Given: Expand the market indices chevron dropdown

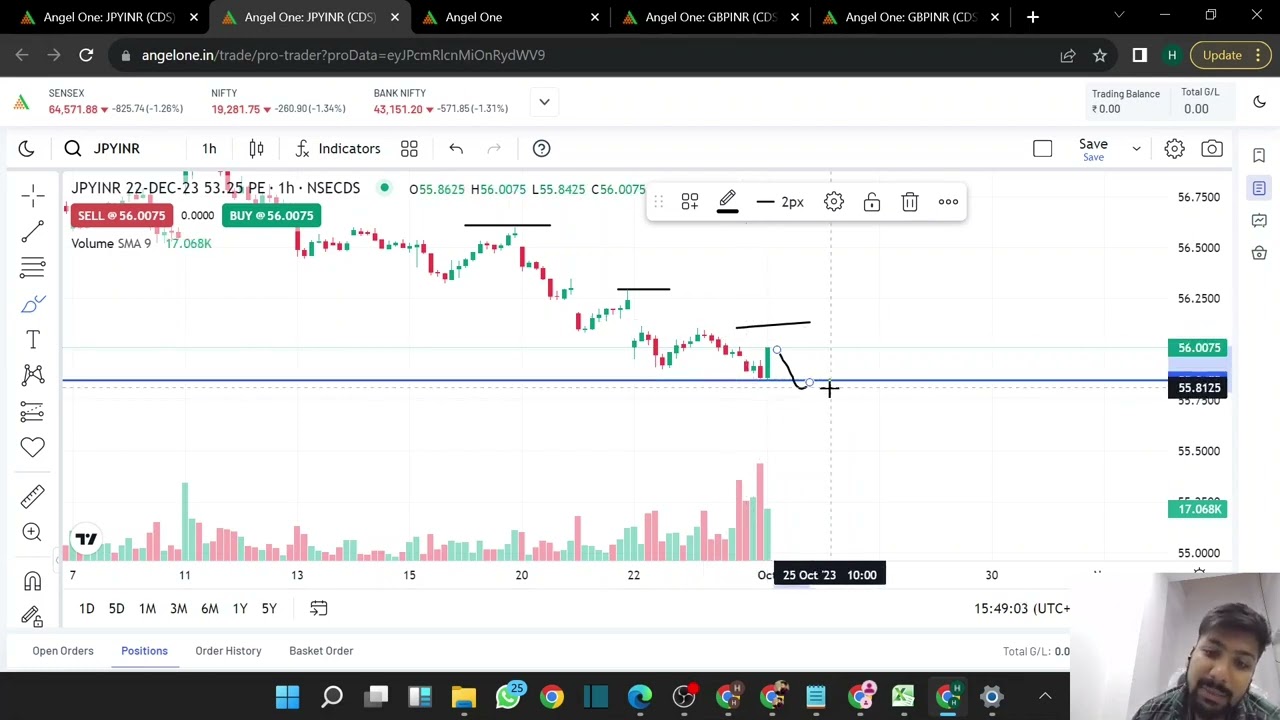Looking at the screenshot, I should tap(544, 101).
